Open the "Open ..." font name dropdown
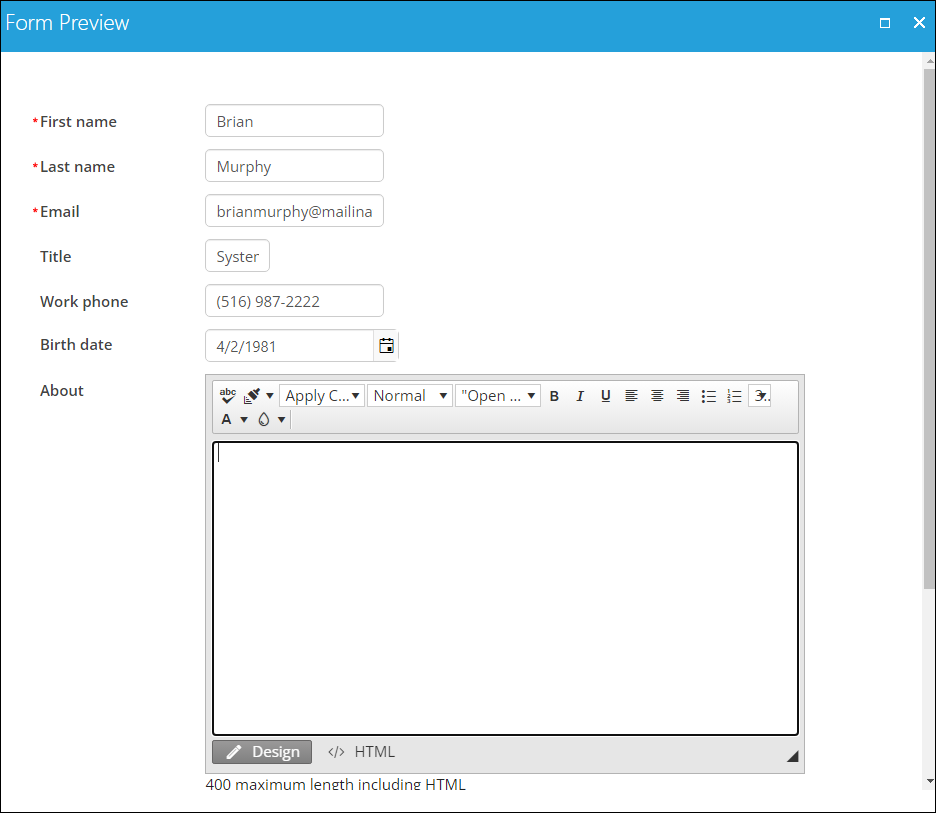 (x=498, y=396)
